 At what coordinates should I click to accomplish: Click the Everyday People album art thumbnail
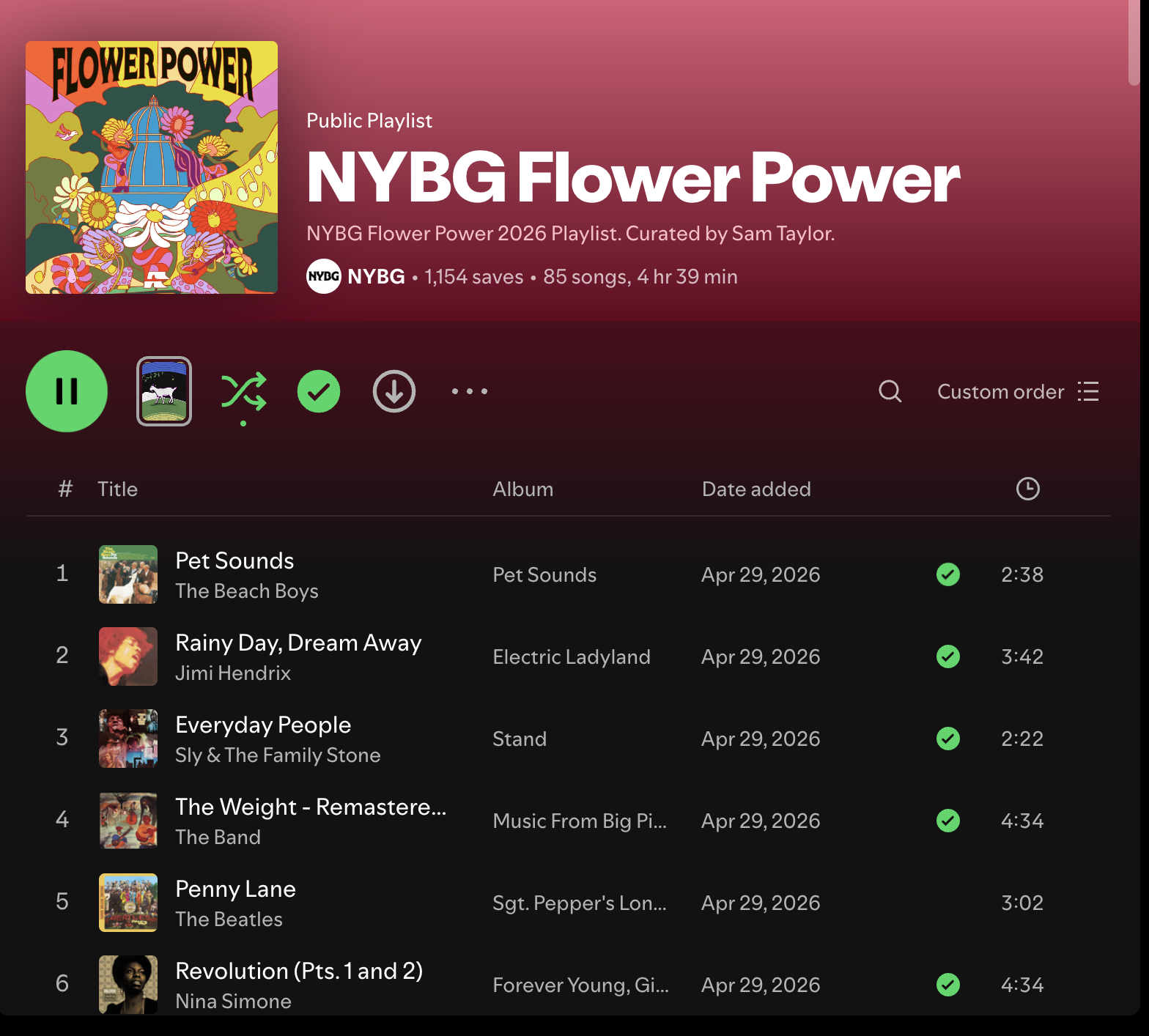point(128,739)
